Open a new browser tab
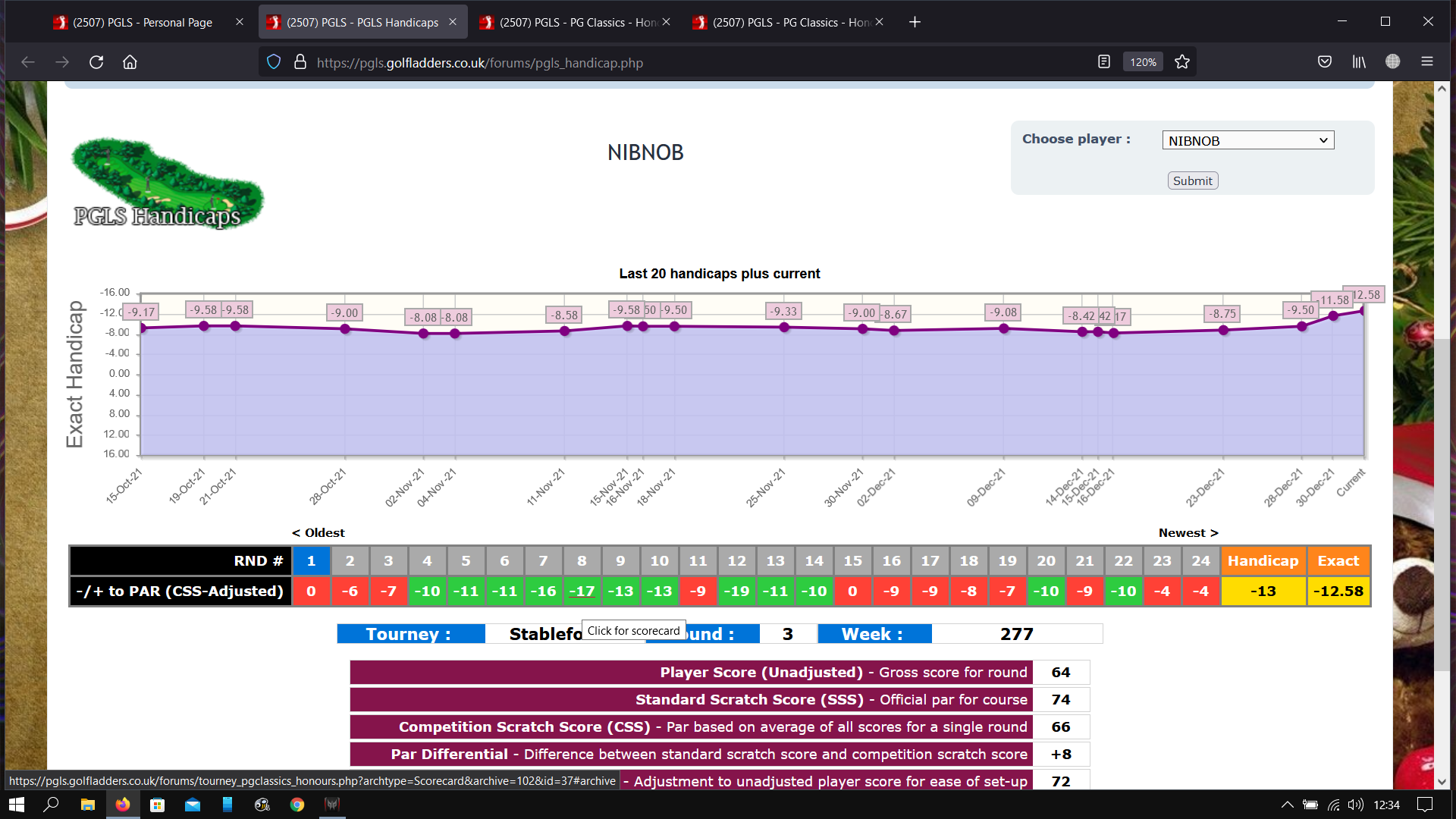Screen dimensions: 1456x819 (915, 22)
